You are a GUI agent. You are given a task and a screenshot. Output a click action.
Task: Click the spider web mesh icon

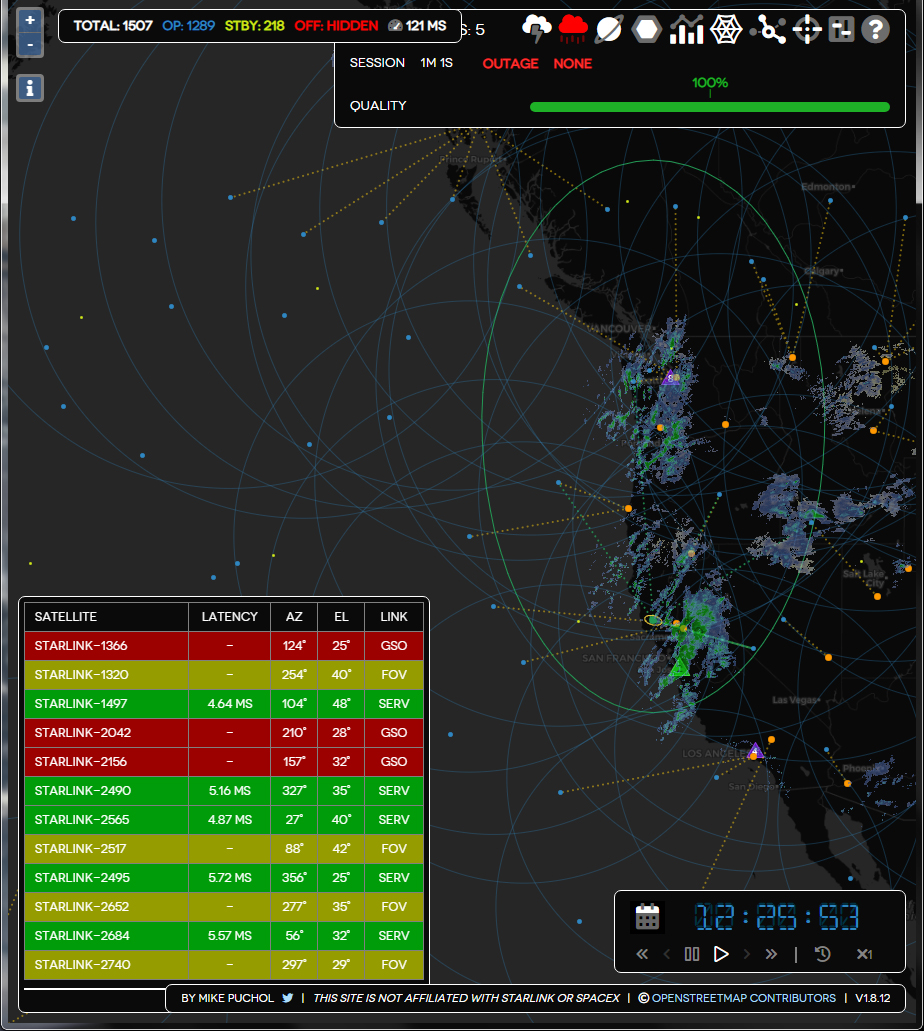(726, 30)
